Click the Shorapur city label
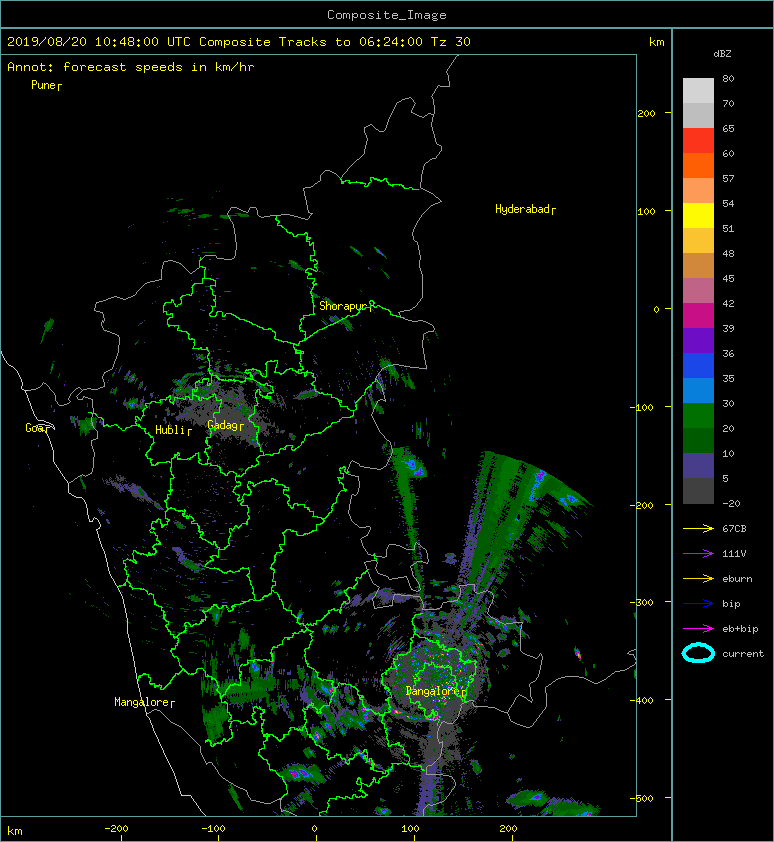The height and width of the screenshot is (842, 774). tap(345, 306)
